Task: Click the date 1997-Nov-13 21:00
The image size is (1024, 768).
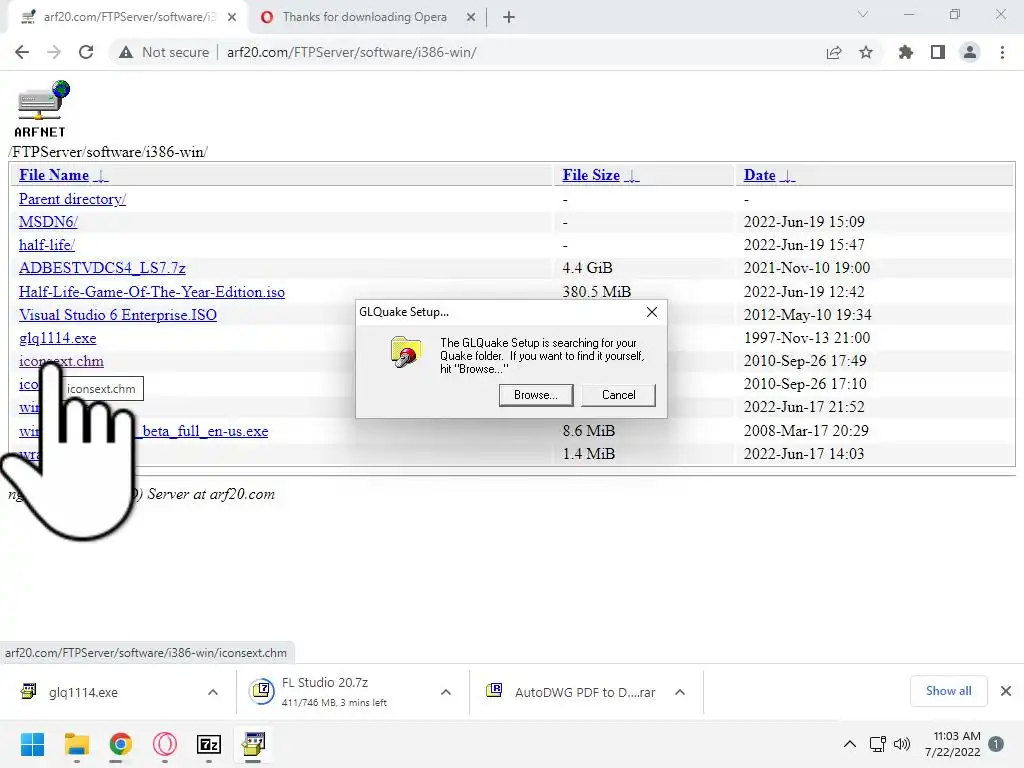Action: (x=807, y=338)
